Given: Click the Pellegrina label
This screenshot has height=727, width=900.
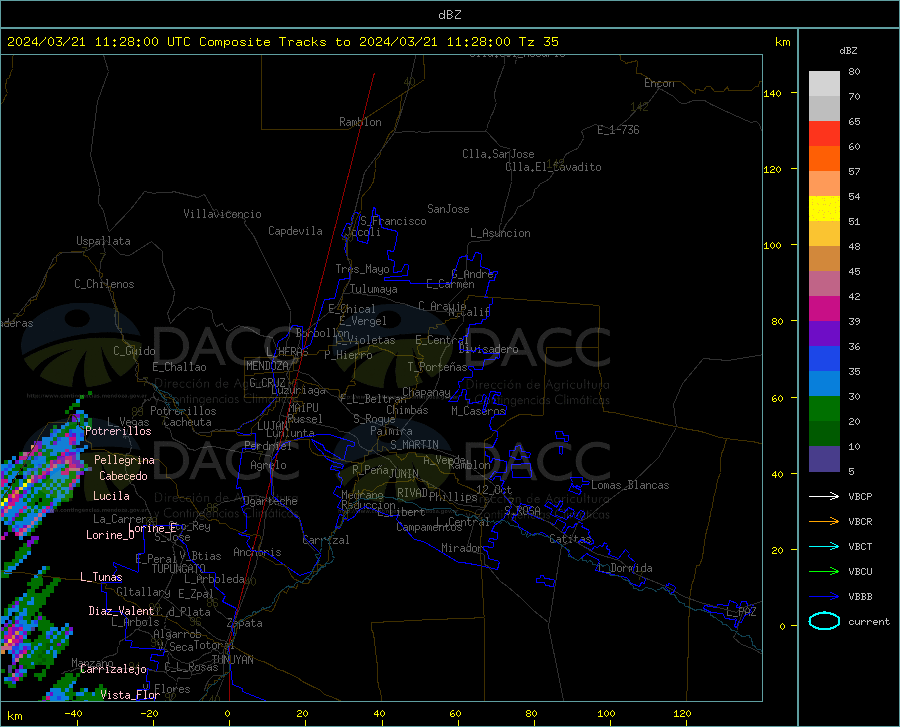Looking at the screenshot, I should tap(124, 460).
